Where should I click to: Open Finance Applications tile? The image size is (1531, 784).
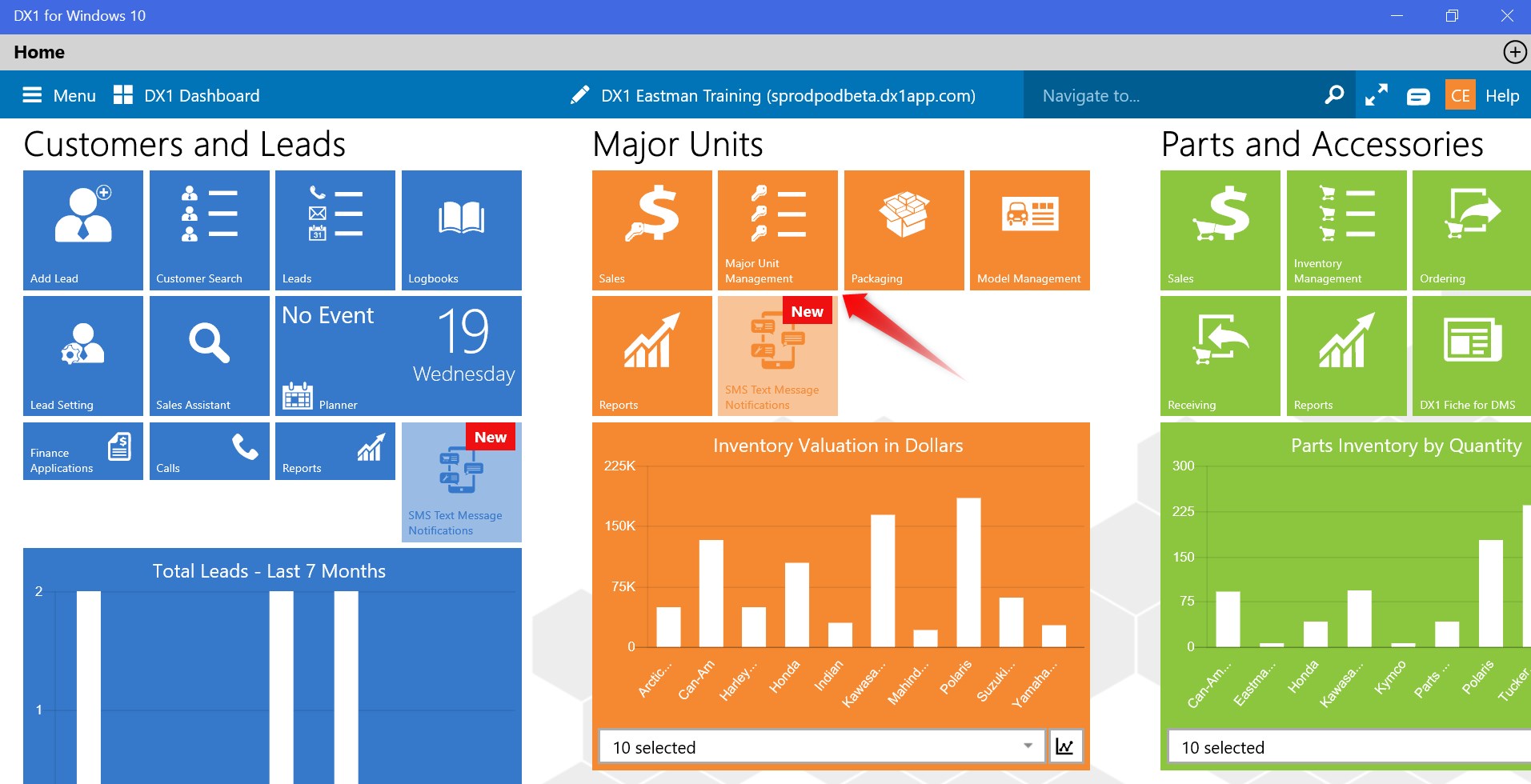tap(83, 451)
